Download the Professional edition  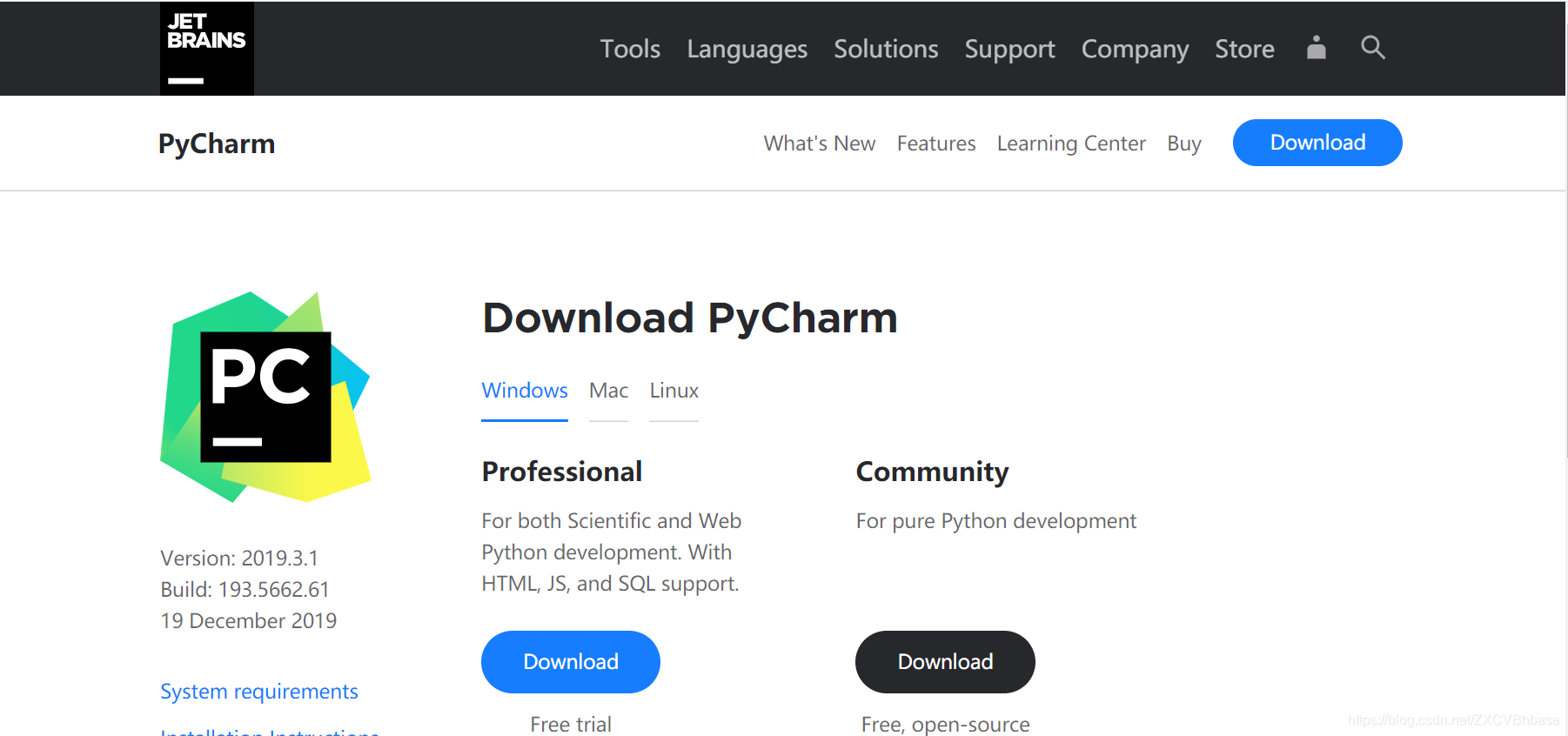(x=571, y=662)
